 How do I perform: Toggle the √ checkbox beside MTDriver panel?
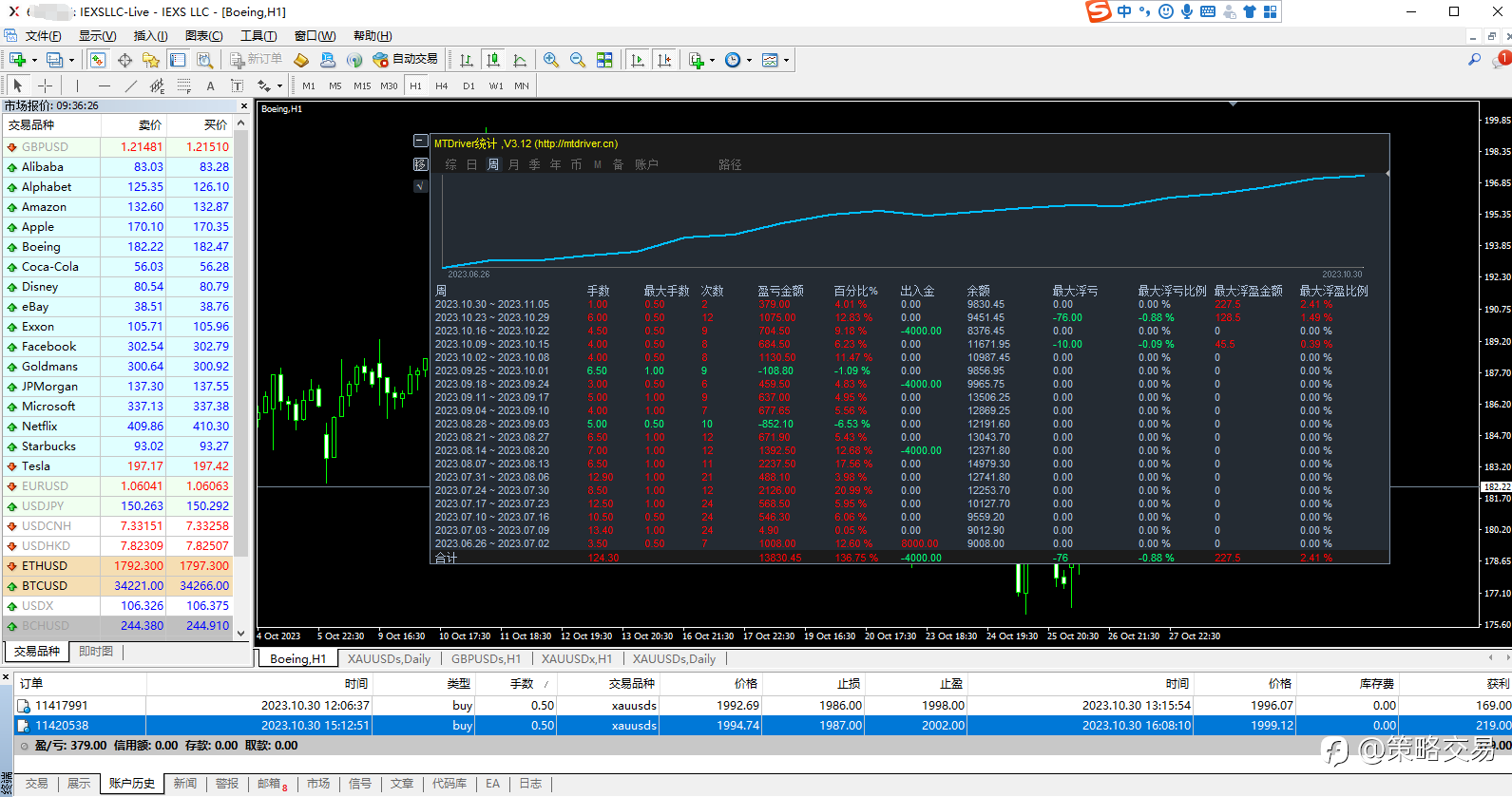click(x=421, y=186)
